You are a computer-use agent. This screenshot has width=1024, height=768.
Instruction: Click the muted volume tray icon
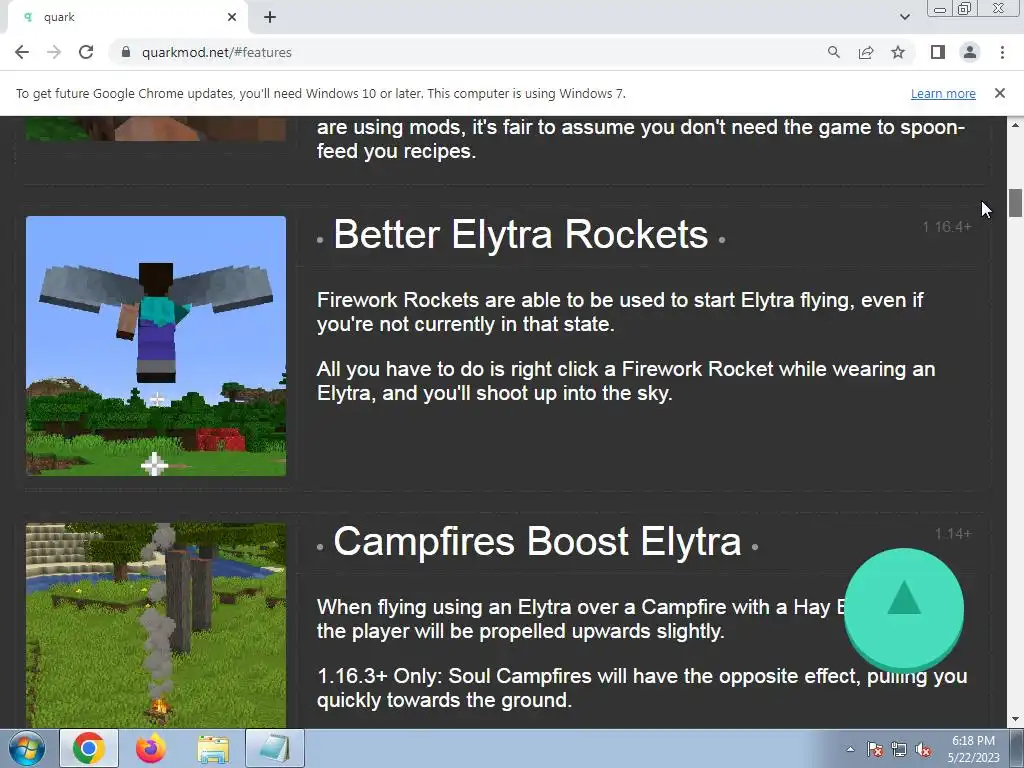[923, 749]
